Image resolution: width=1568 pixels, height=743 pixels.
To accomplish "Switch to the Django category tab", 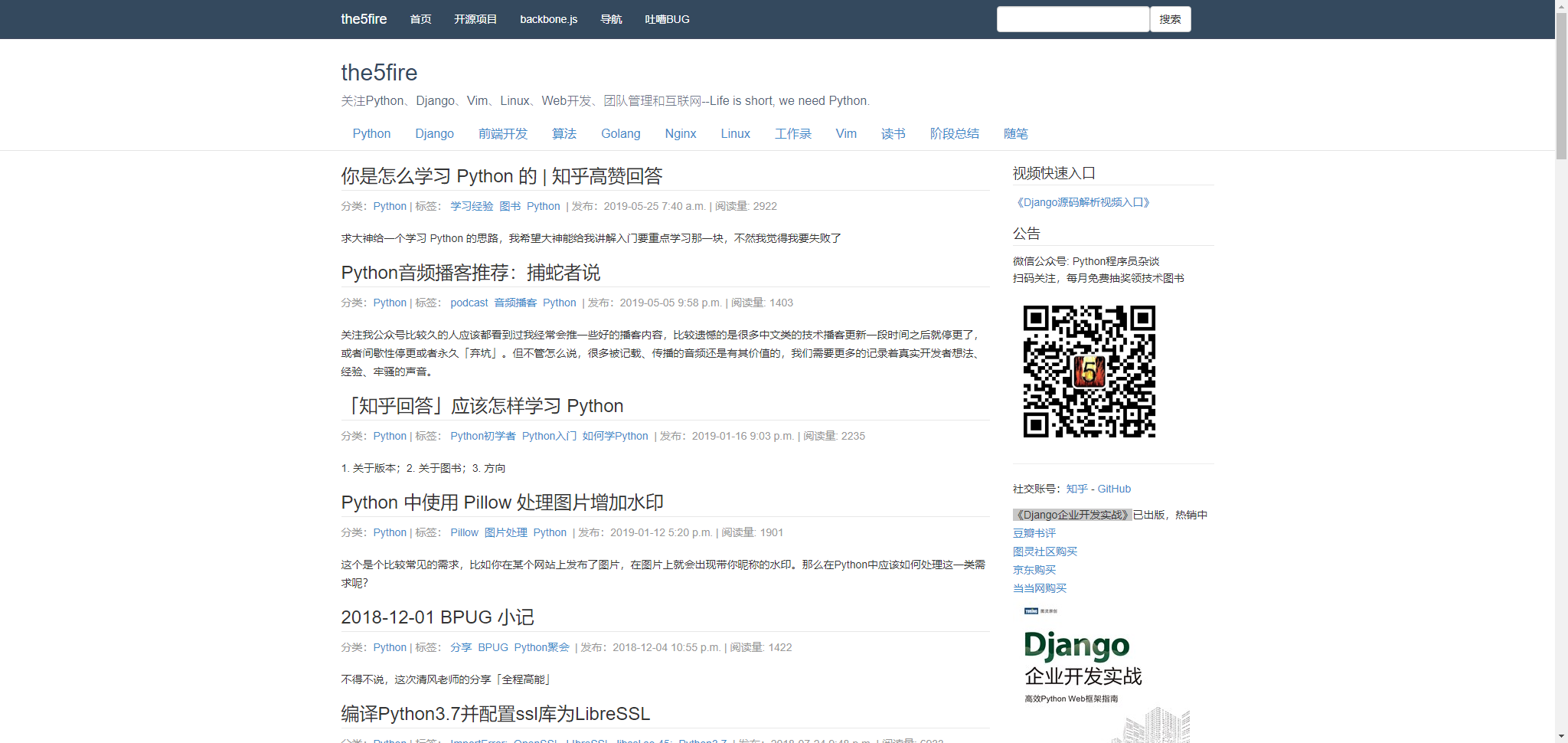I will (433, 133).
